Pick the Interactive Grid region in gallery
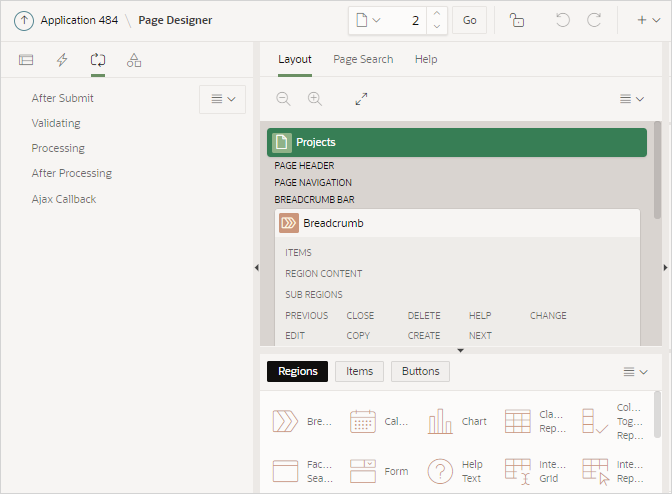The width and height of the screenshot is (672, 494). (535, 471)
